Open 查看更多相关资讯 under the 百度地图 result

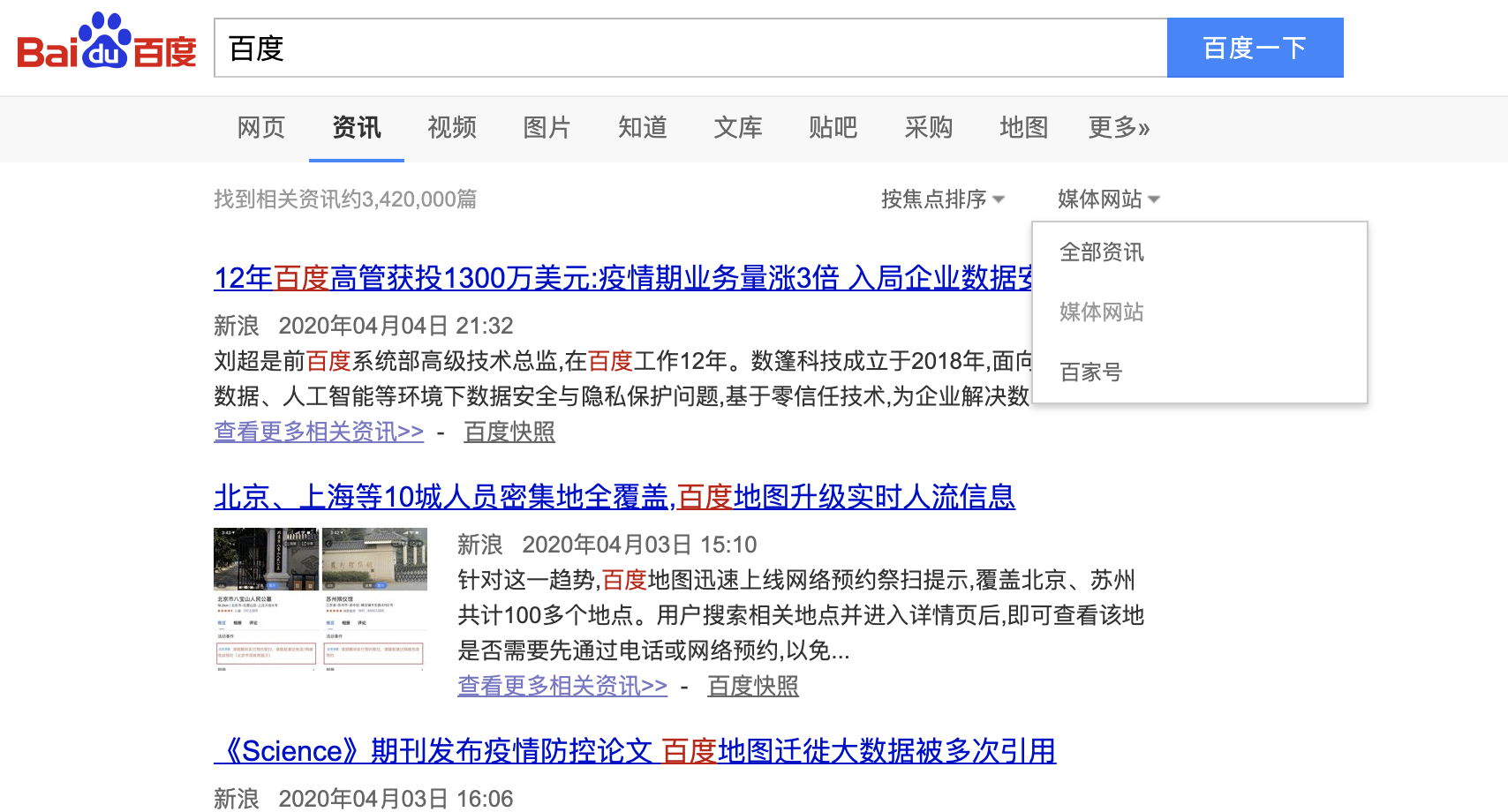(562, 686)
